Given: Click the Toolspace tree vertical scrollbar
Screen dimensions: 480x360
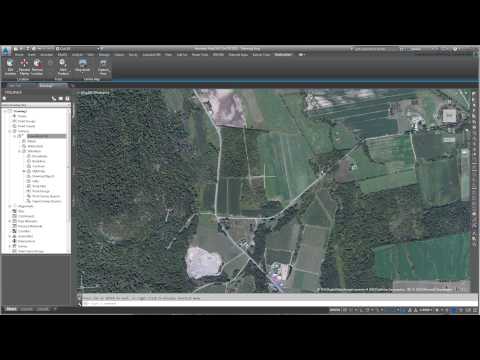Looking at the screenshot, I should click(69, 180).
